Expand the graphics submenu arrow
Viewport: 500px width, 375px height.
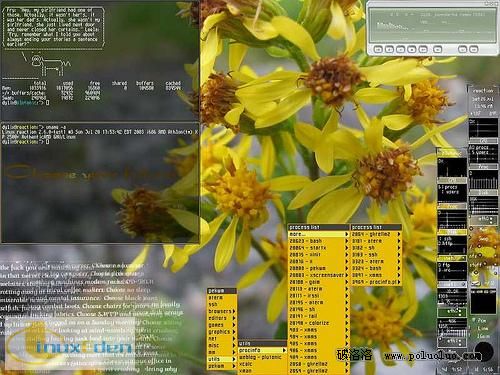tap(234, 332)
